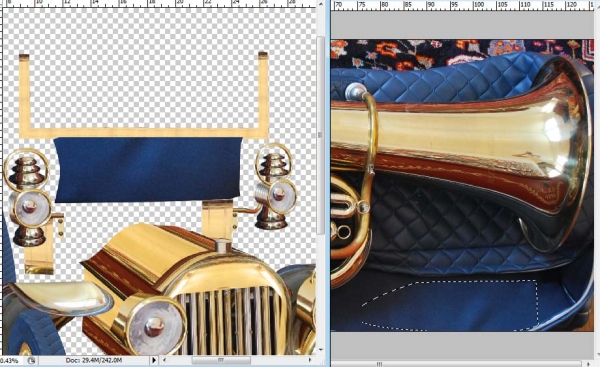Viewport: 600px width, 367px height.
Task: Click the blue fabric panel in car document
Action: click(148, 169)
